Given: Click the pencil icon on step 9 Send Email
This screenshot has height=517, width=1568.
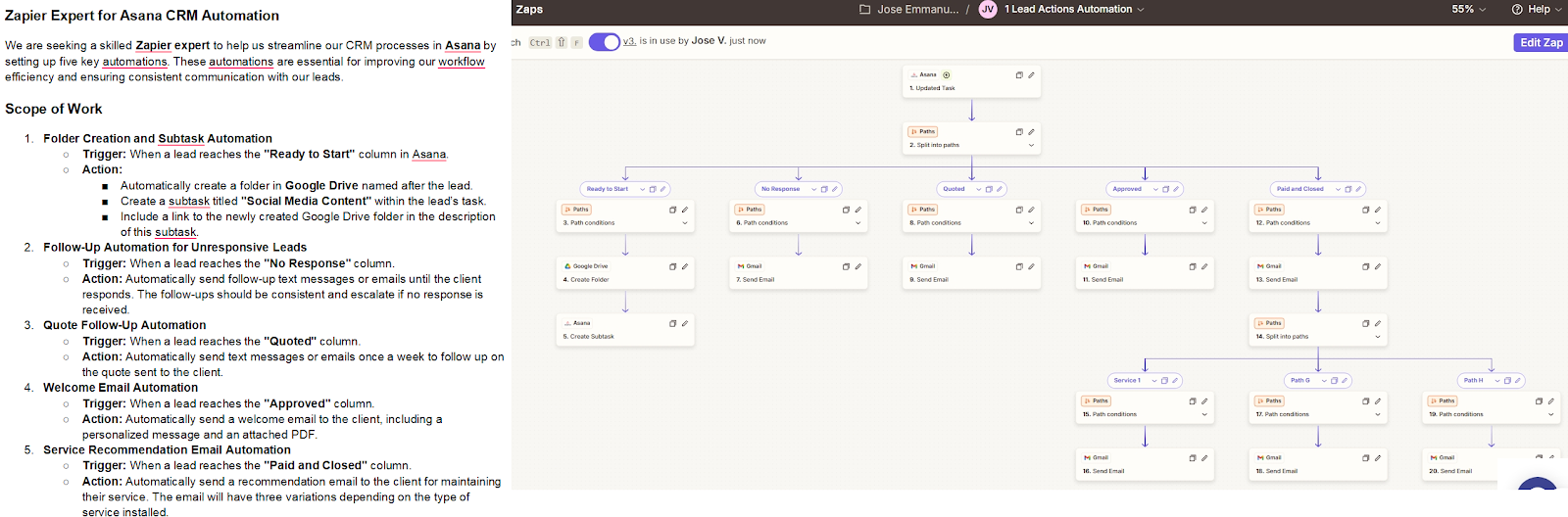Looking at the screenshot, I should 1031,266.
